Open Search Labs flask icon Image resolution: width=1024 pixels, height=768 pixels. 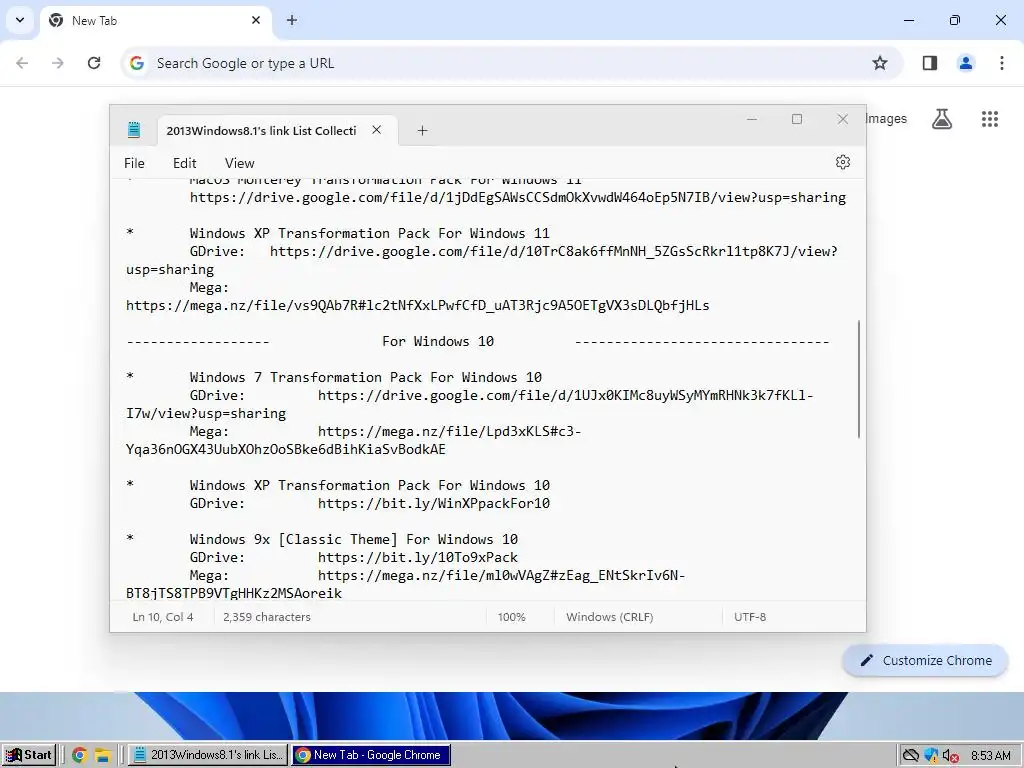pyautogui.click(x=942, y=119)
